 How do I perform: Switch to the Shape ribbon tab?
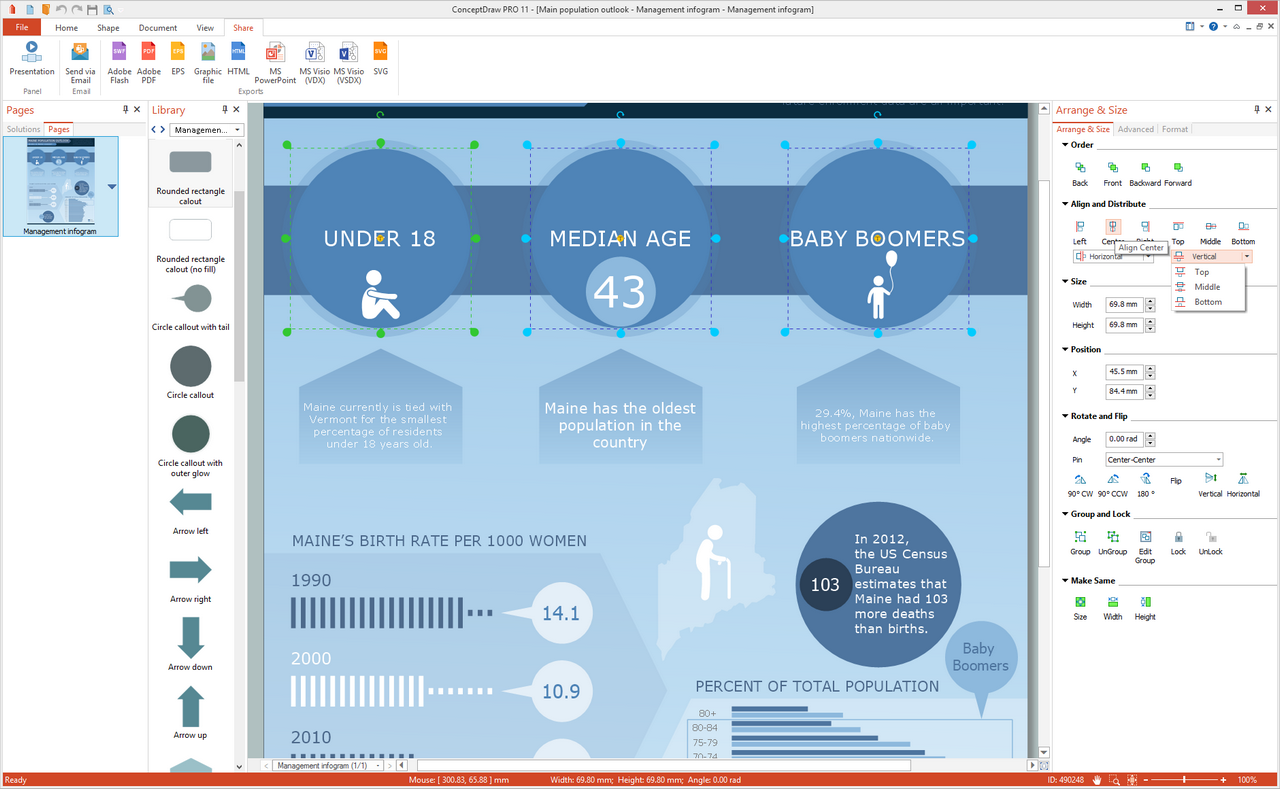pos(108,28)
